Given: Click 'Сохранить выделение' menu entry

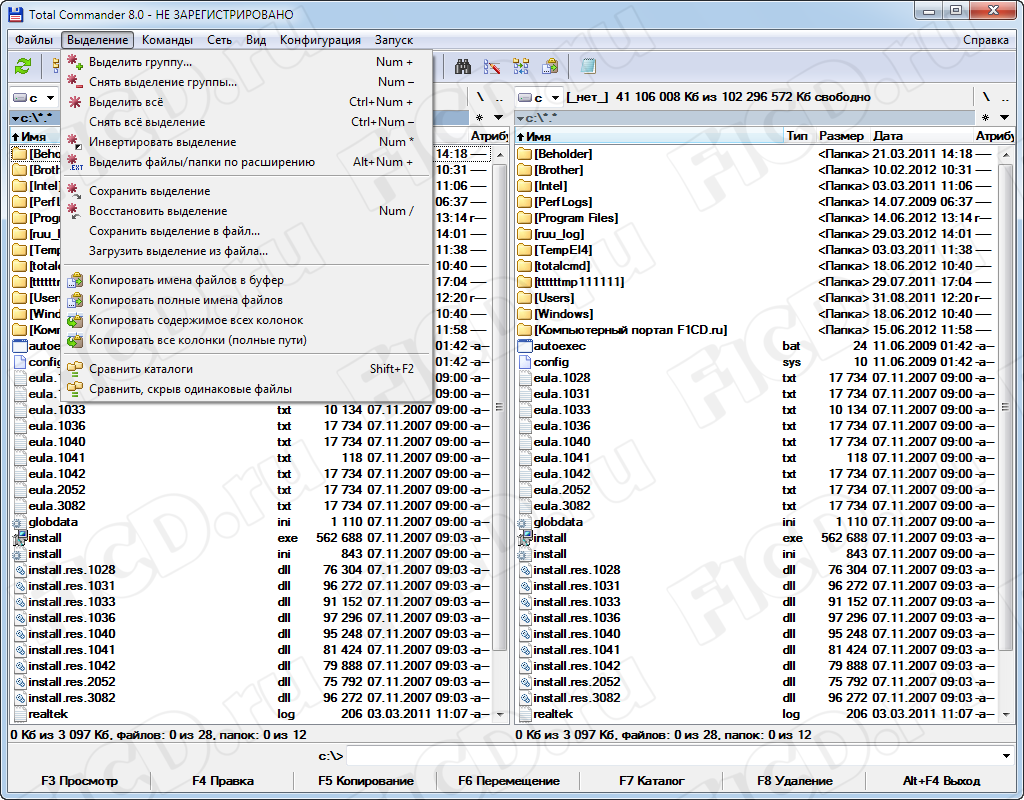Looking at the screenshot, I should (247, 191).
